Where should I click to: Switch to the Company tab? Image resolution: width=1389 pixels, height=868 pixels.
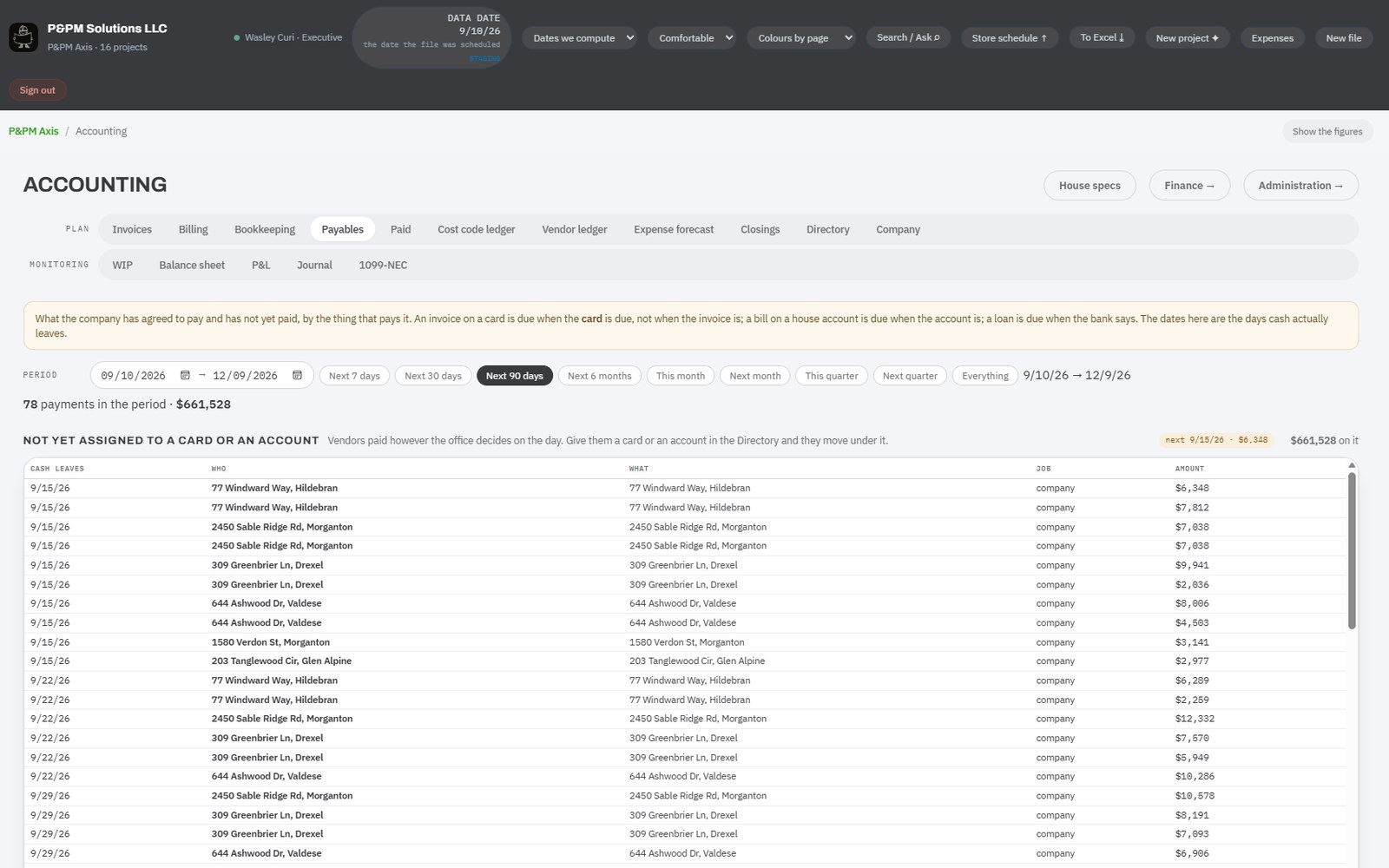tap(898, 229)
